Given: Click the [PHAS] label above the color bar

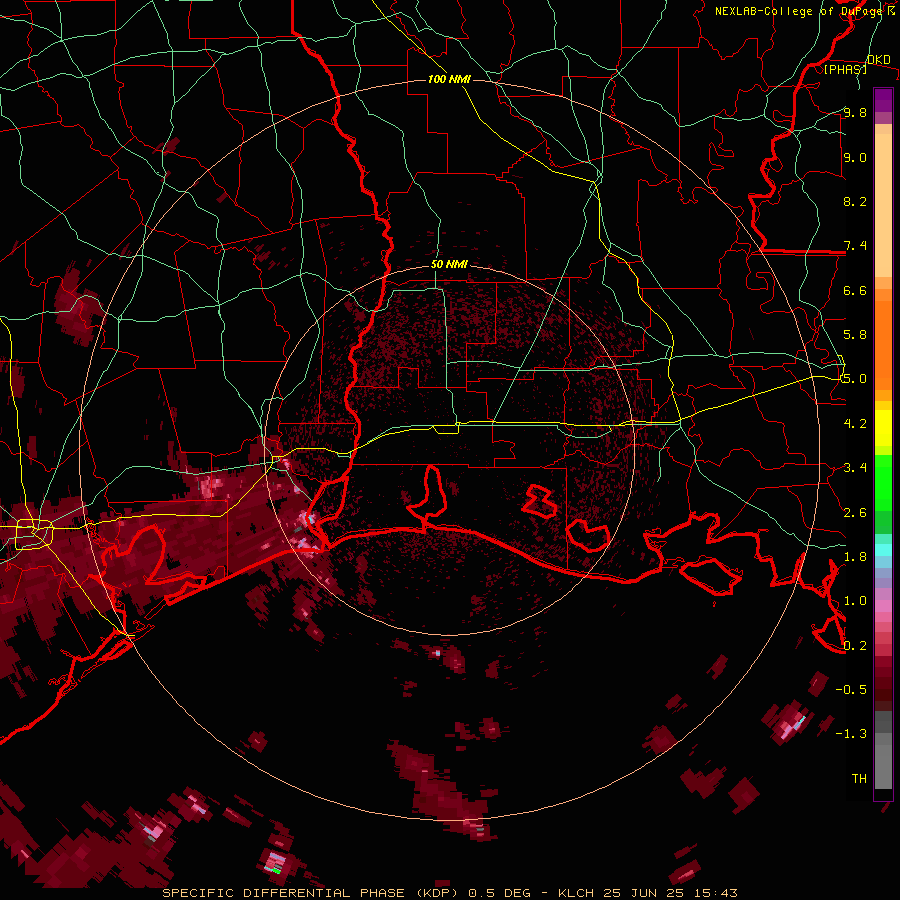Looking at the screenshot, I should [845, 69].
